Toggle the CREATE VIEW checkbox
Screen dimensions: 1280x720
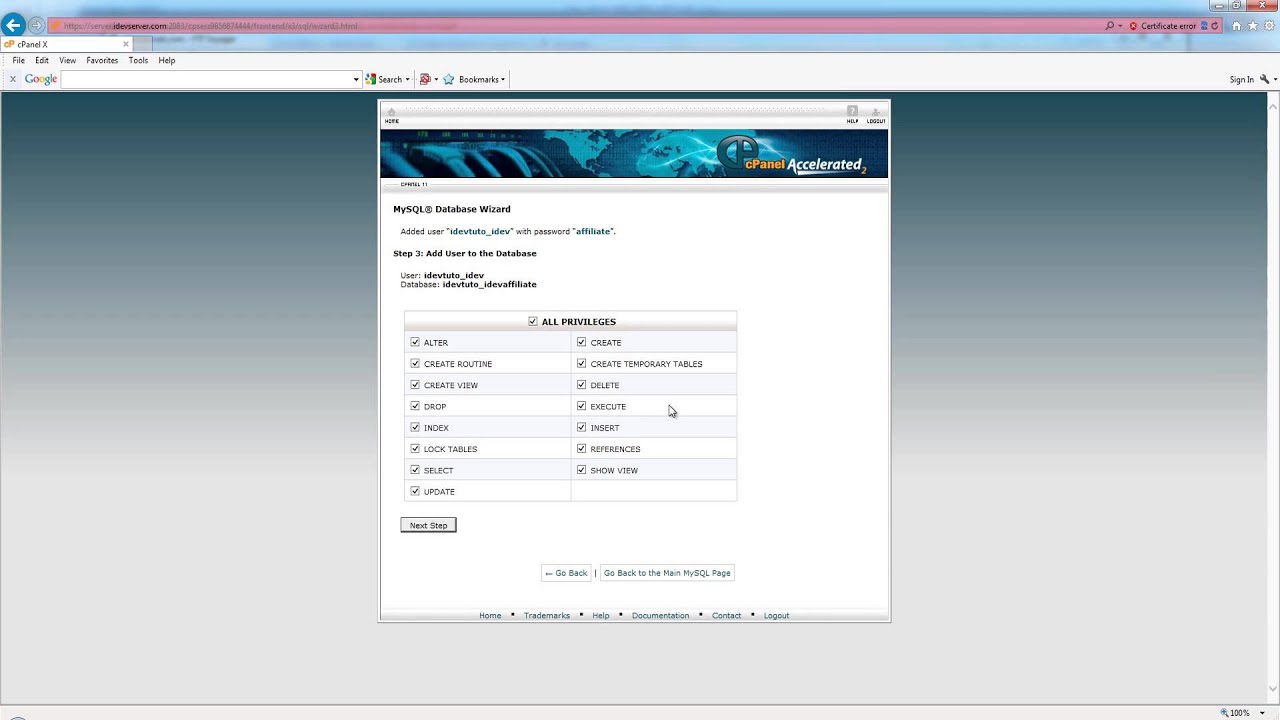tap(415, 384)
